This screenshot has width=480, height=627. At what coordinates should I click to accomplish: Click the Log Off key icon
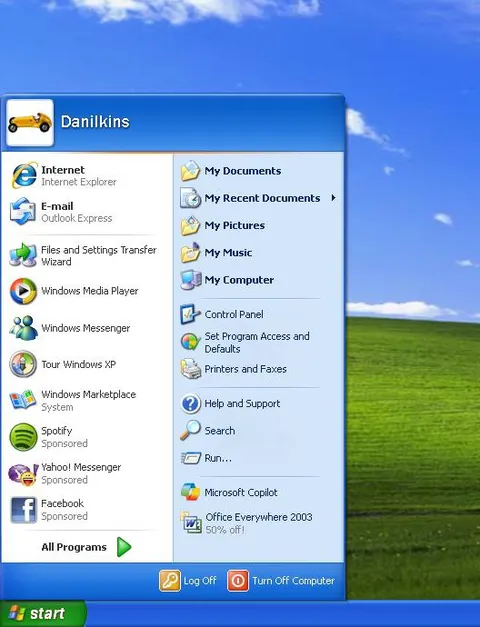click(170, 581)
